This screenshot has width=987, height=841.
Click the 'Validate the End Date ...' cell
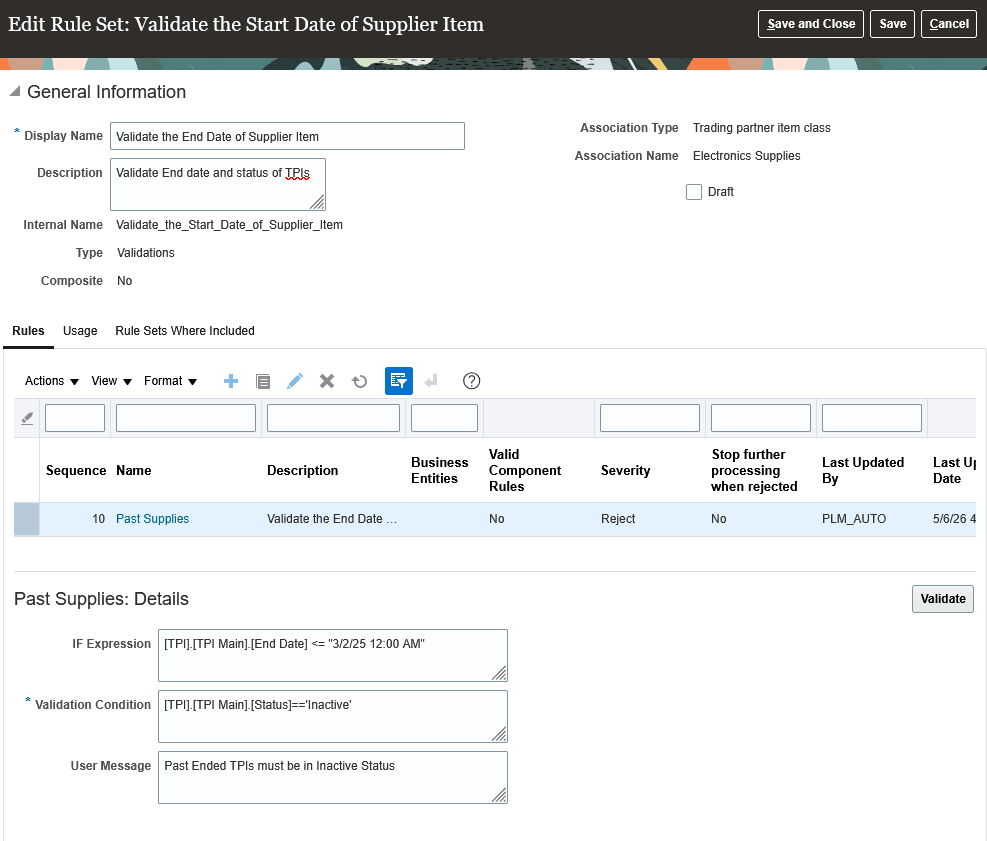(x=332, y=519)
